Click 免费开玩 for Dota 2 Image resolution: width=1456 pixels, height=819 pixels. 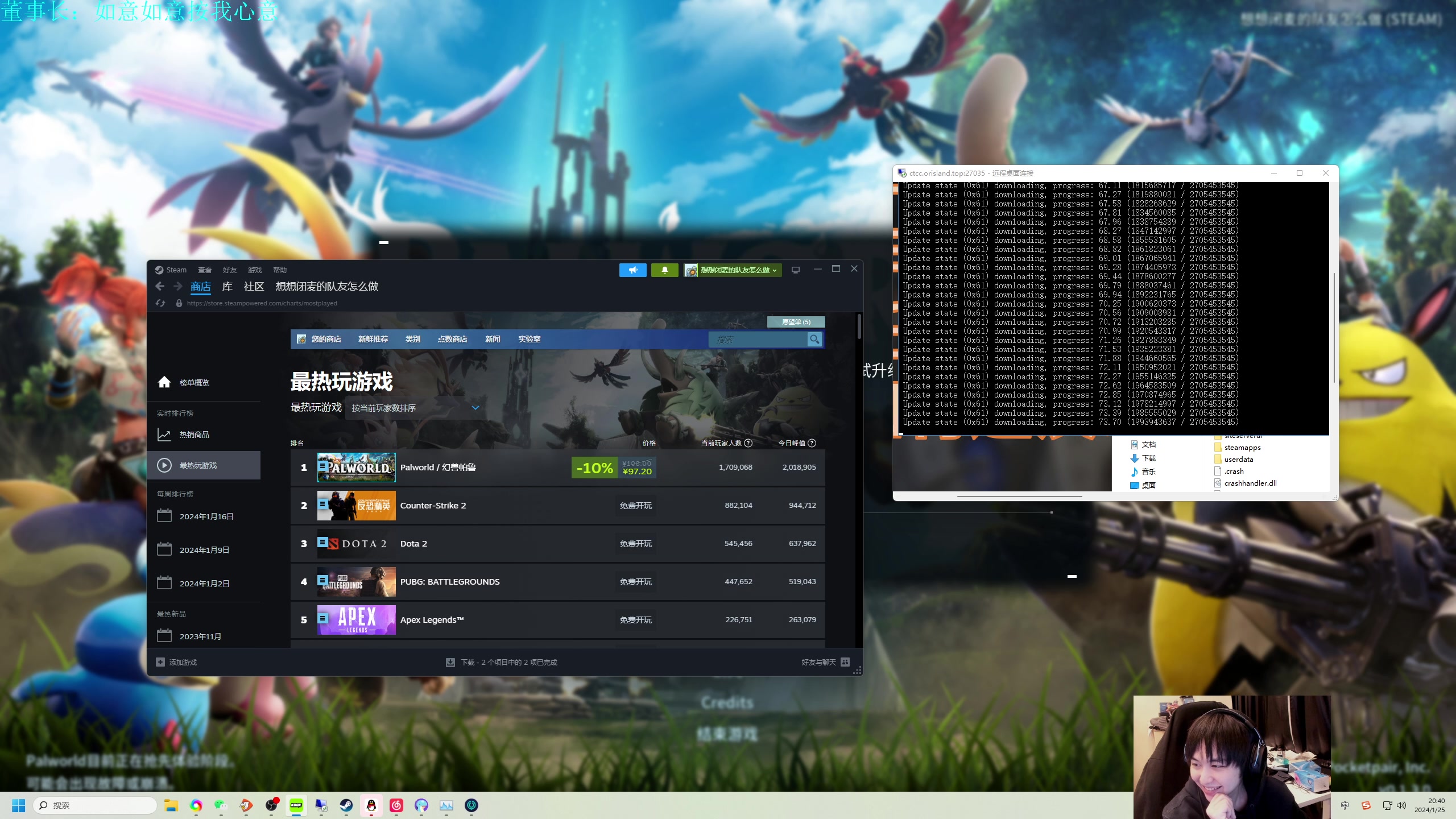636,544
